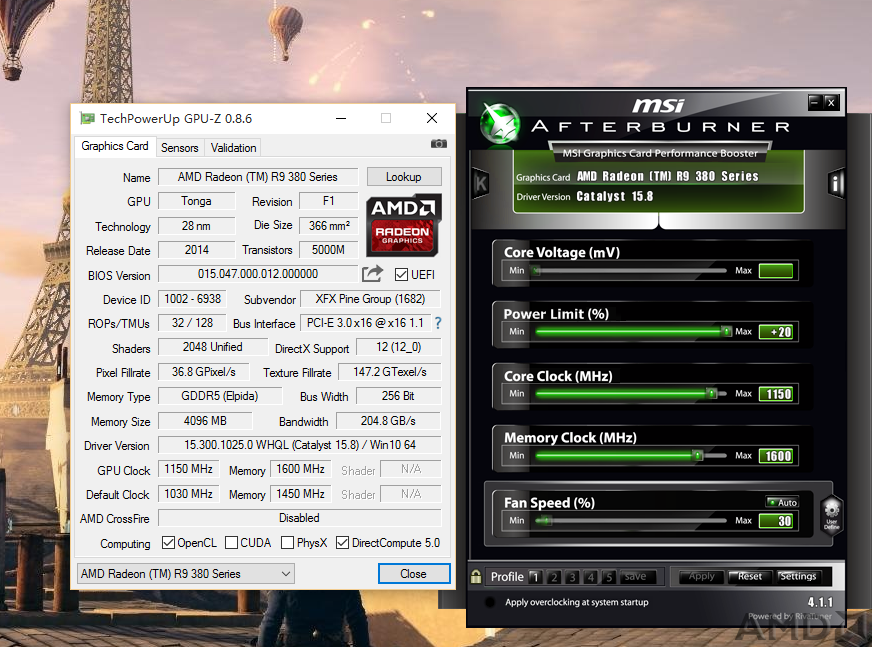This screenshot has width=872, height=647.
Task: Toggle the CUDA checkbox
Action: tap(231, 542)
